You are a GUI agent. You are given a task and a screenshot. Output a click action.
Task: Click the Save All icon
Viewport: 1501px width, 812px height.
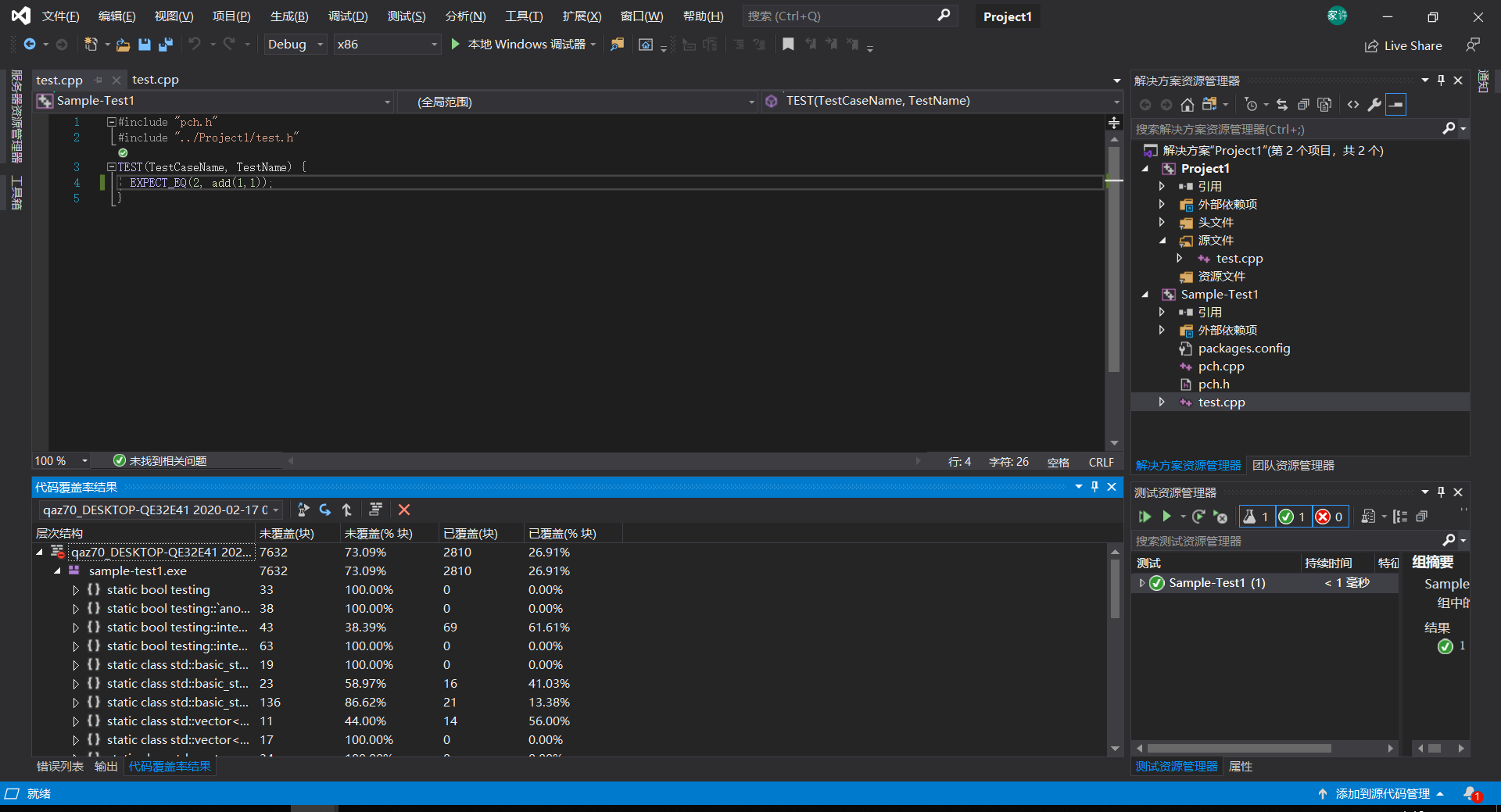[x=166, y=45]
